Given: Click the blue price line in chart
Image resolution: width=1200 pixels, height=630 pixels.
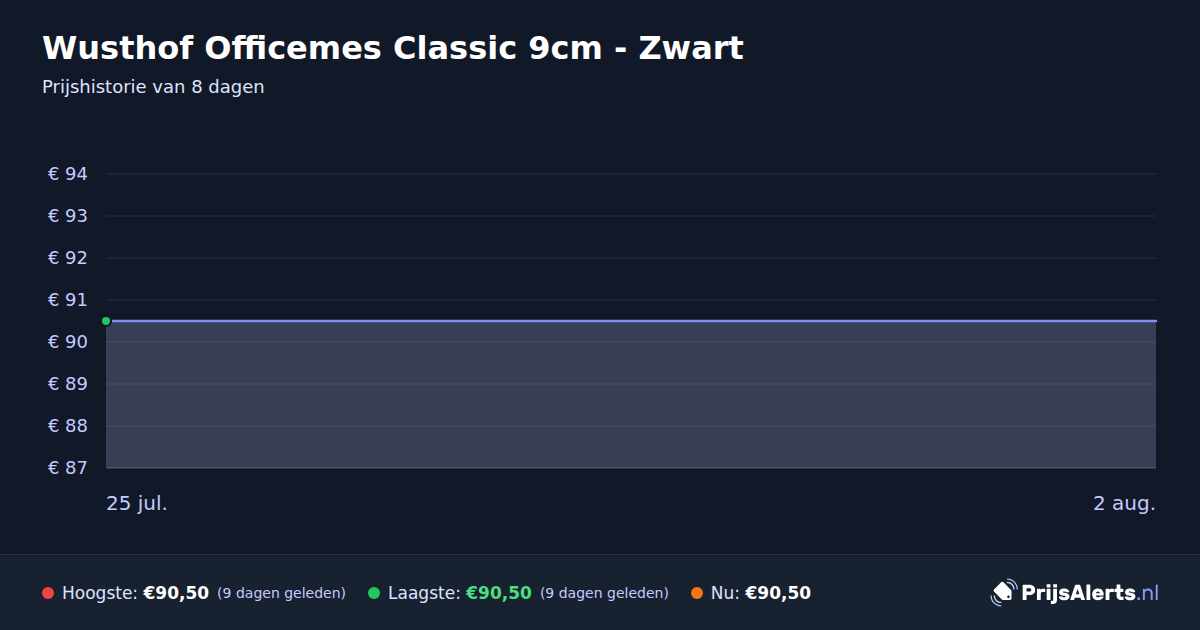Looking at the screenshot, I should pos(631,321).
